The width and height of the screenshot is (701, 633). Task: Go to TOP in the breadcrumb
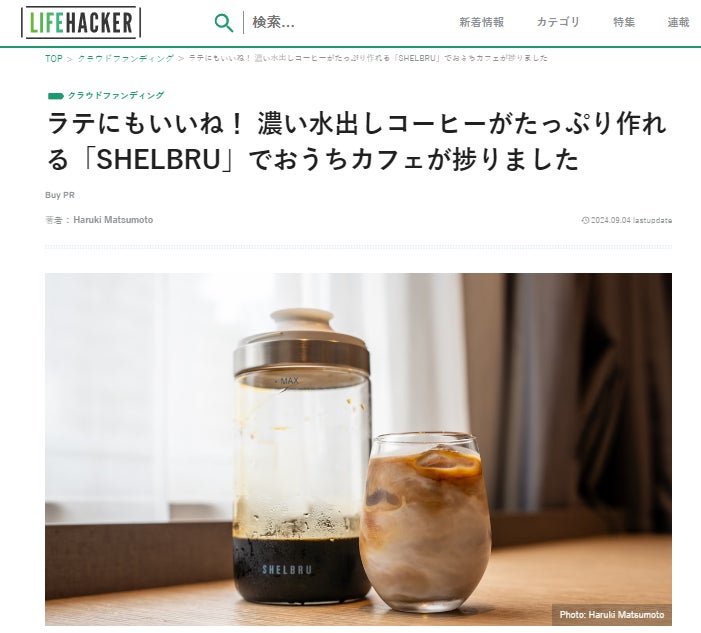click(x=54, y=59)
